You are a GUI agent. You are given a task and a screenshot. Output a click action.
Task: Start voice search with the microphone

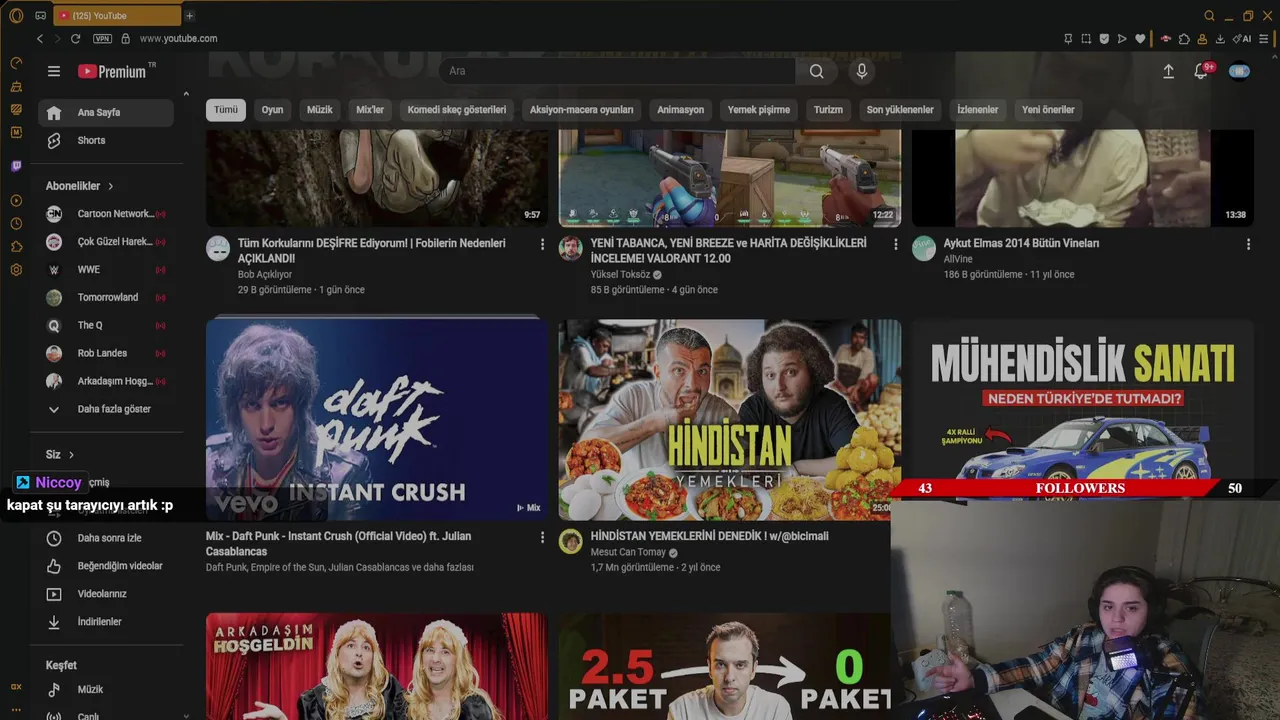pyautogui.click(x=862, y=71)
